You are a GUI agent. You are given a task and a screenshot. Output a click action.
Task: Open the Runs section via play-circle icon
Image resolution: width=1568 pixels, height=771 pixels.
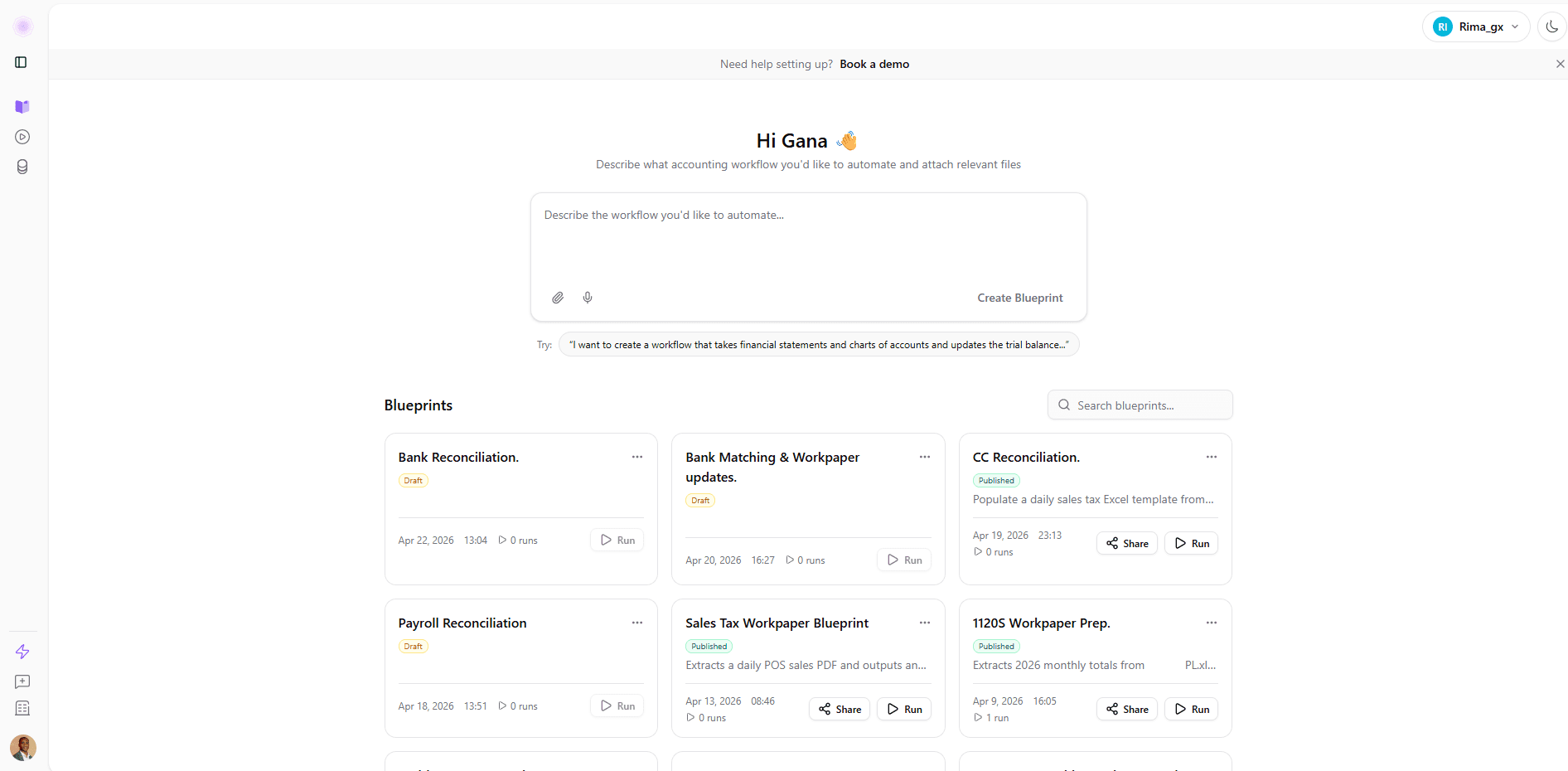click(22, 137)
